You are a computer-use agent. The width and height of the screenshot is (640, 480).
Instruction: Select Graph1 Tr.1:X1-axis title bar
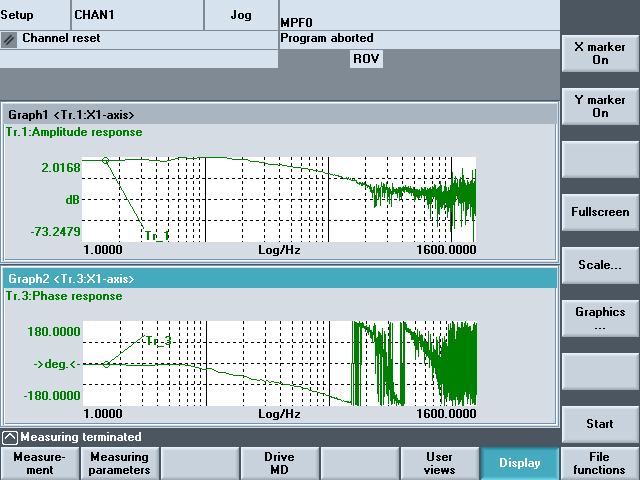280,115
